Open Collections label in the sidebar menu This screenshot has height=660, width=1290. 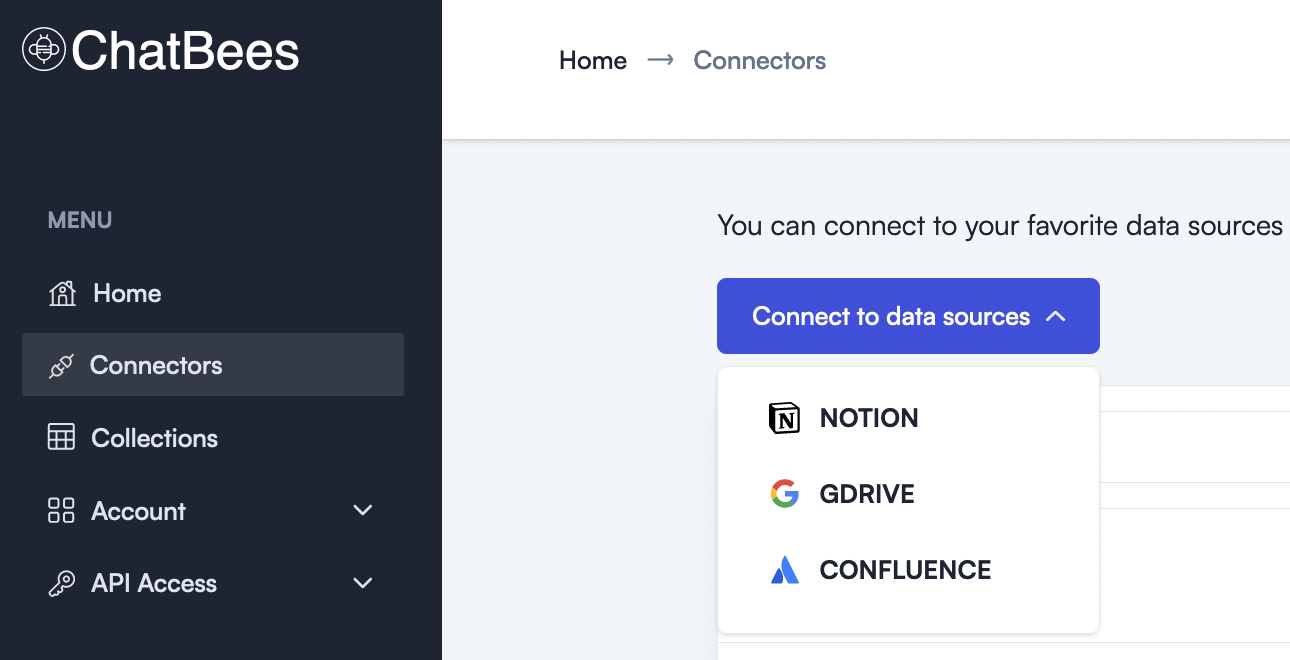click(154, 438)
